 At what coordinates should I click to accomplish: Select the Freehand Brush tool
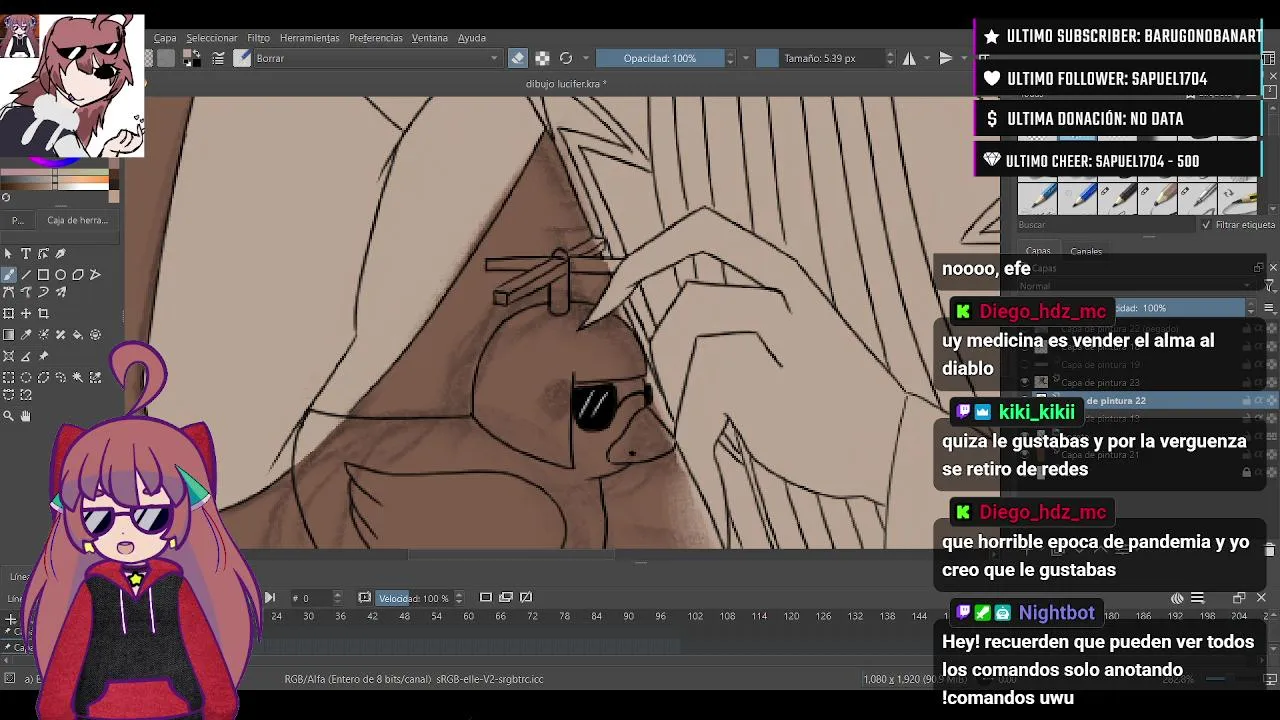[x=8, y=274]
